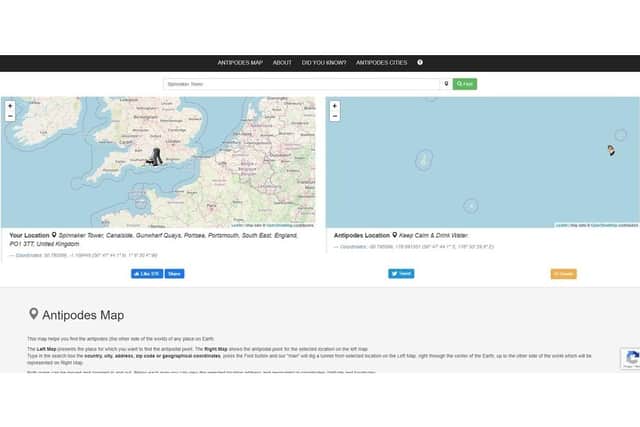Click the Tweet button

(x=401, y=274)
